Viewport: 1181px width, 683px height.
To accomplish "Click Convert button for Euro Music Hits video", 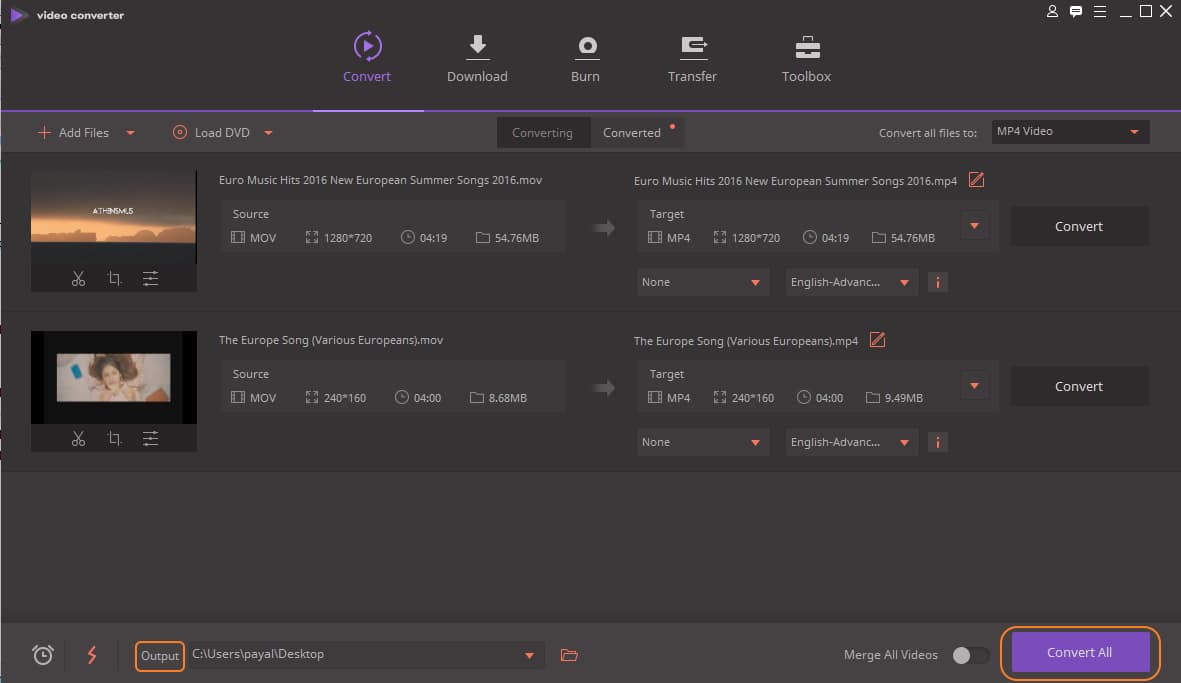I will coord(1079,227).
